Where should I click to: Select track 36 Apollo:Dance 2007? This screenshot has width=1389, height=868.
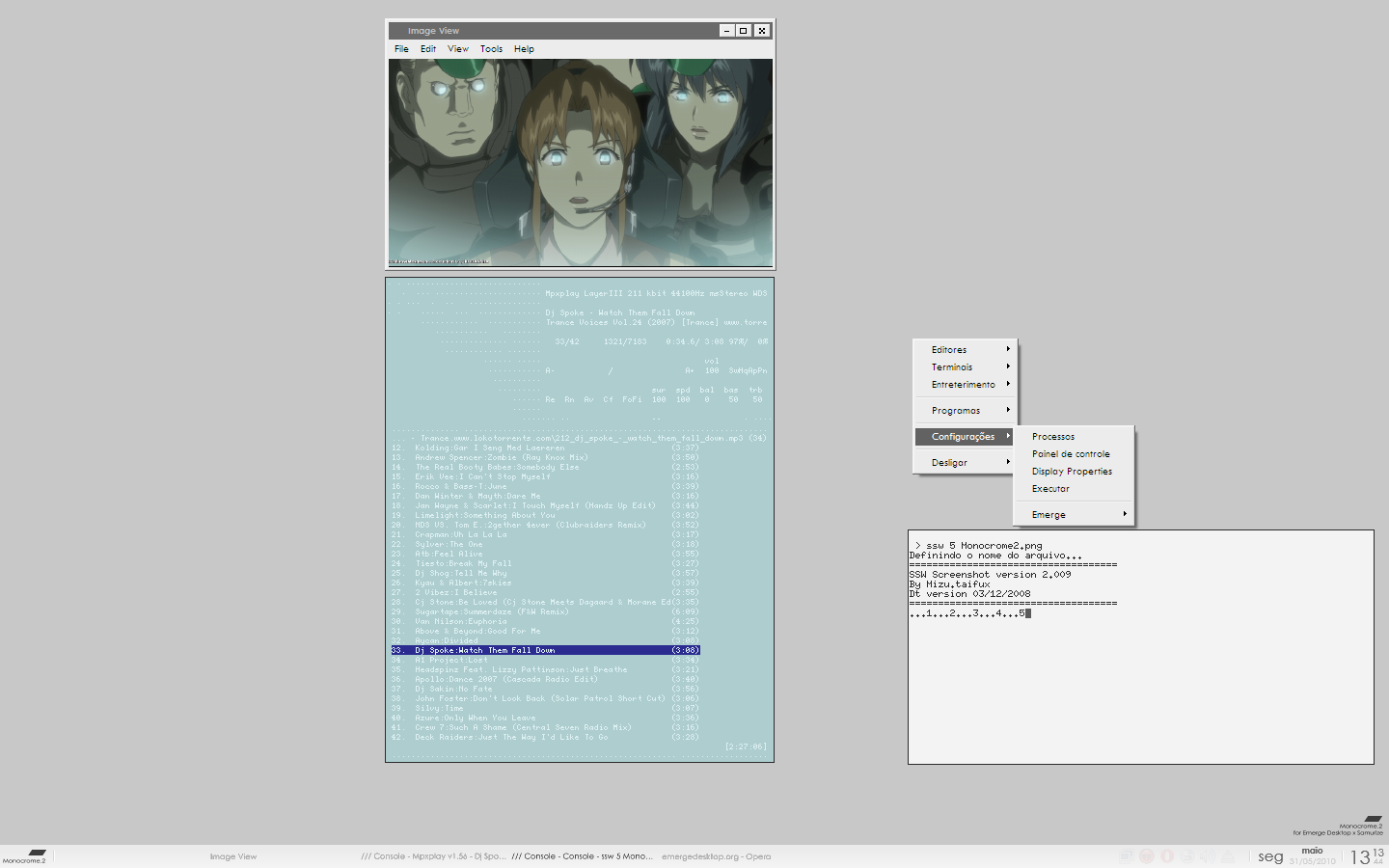[545, 679]
